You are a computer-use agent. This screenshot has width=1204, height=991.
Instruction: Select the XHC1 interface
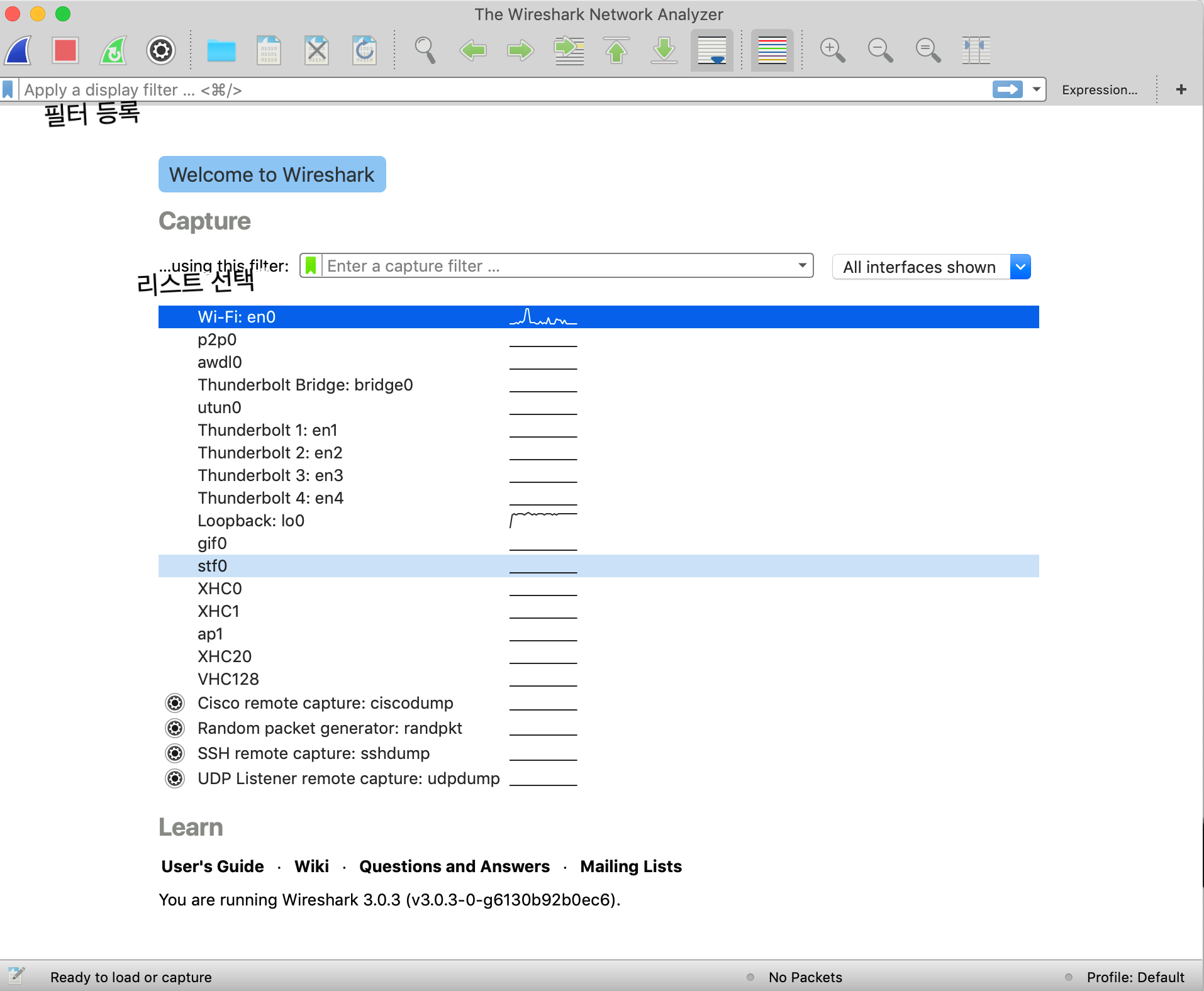click(599, 611)
